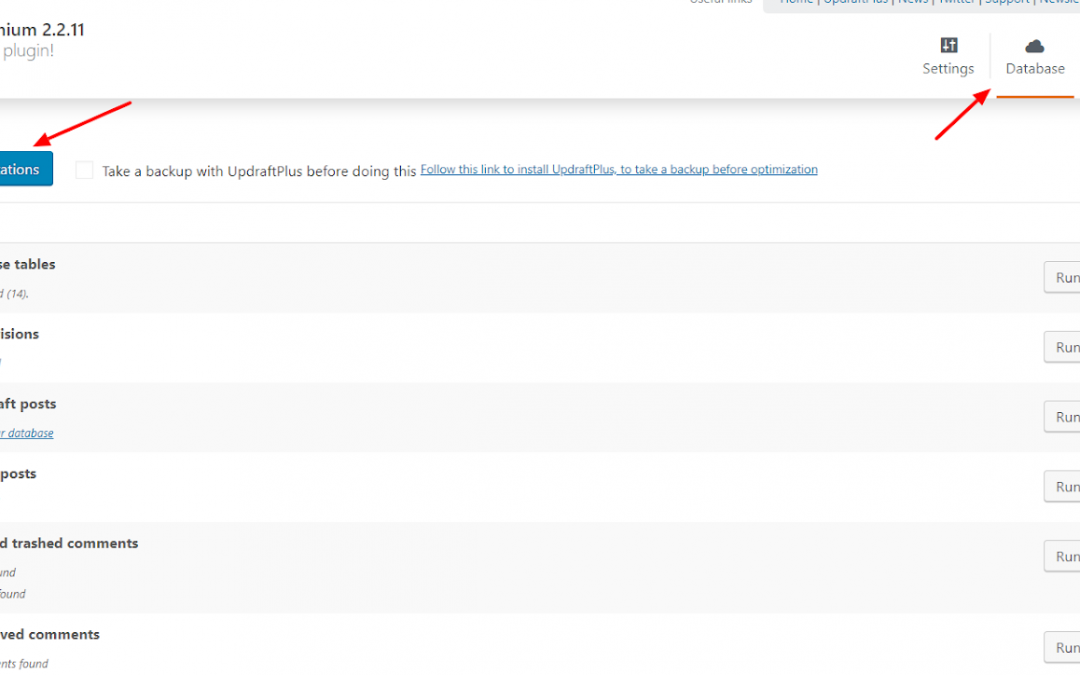The height and width of the screenshot is (675, 1080).
Task: Run the cleanup in the 'isions' row
Action: [x=1062, y=347]
